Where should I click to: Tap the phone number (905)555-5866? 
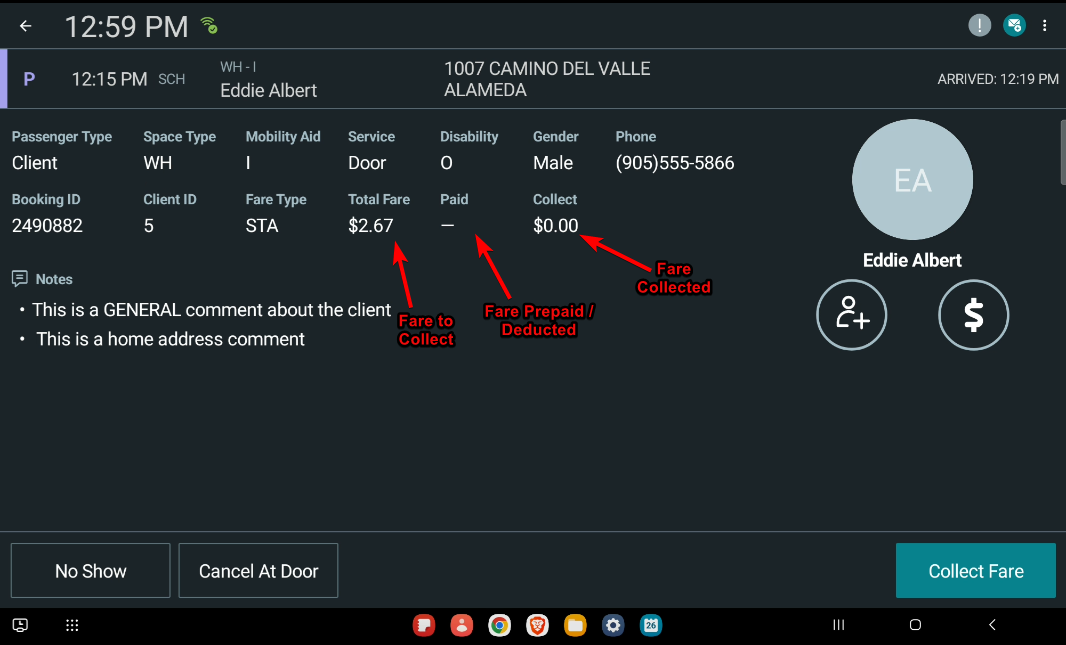675,163
